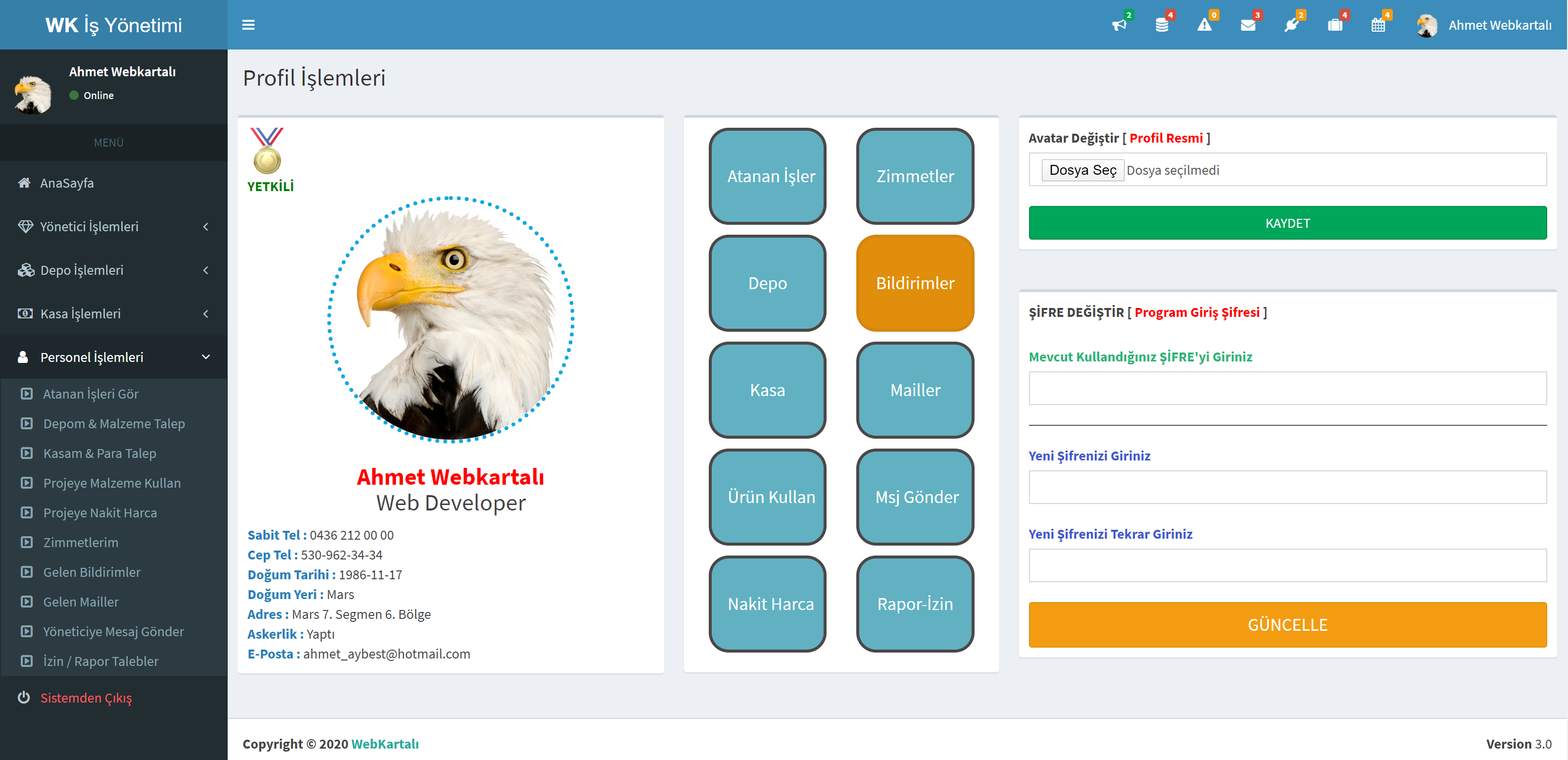1568x760 pixels.
Task: Click the plug icon in top bar
Action: point(1291,25)
